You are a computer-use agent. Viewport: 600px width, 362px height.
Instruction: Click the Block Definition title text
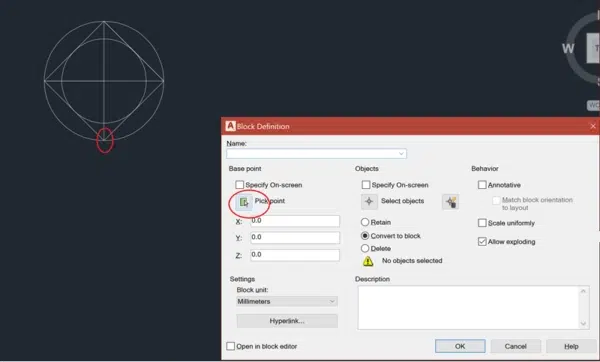point(263,126)
